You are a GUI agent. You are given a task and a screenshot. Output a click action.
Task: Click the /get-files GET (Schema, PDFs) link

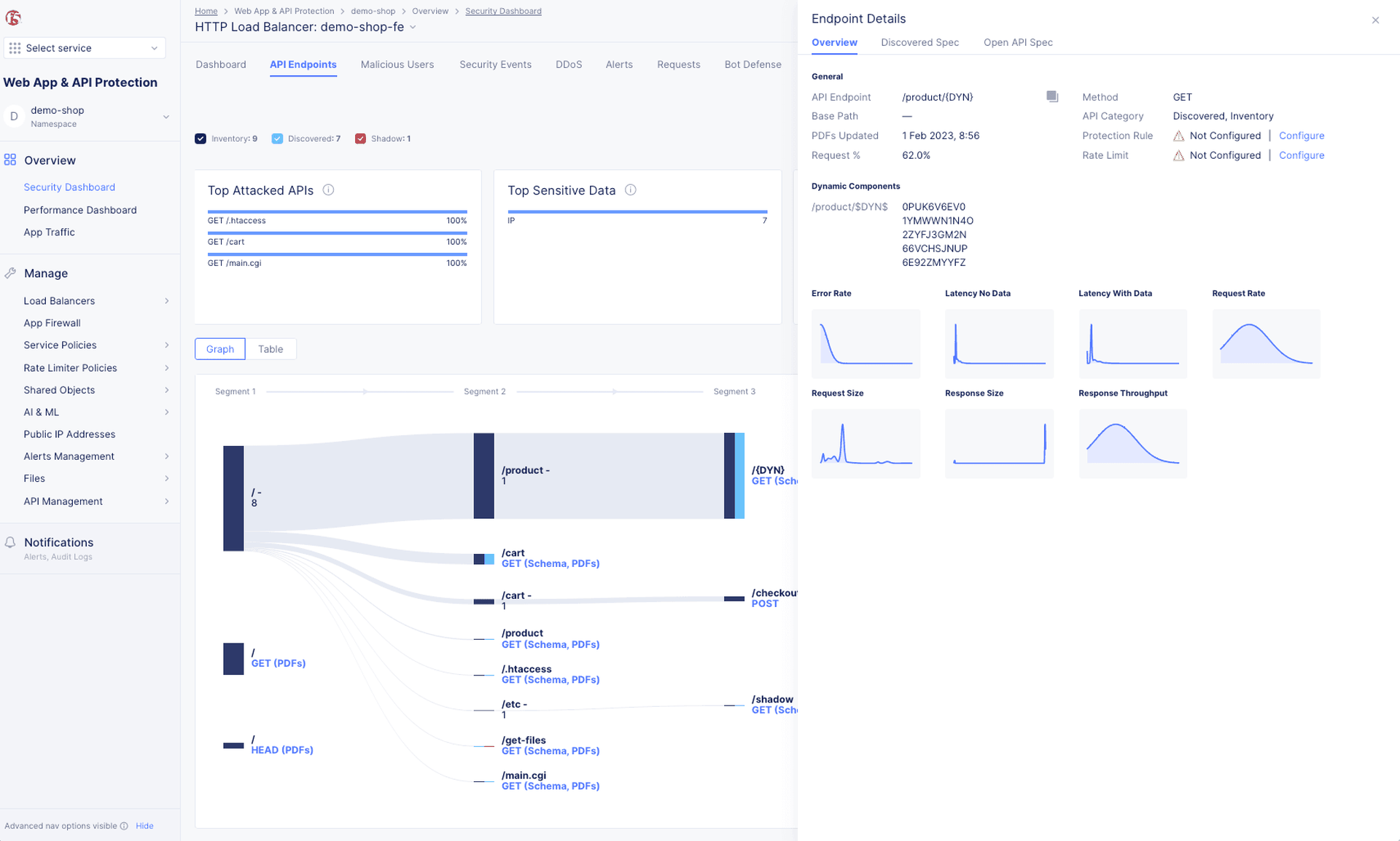pos(551,751)
